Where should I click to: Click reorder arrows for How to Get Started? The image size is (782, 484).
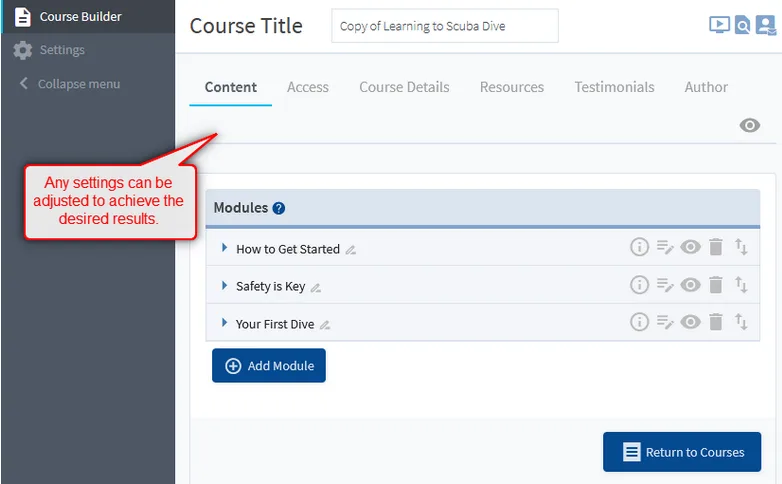pyautogui.click(x=741, y=247)
